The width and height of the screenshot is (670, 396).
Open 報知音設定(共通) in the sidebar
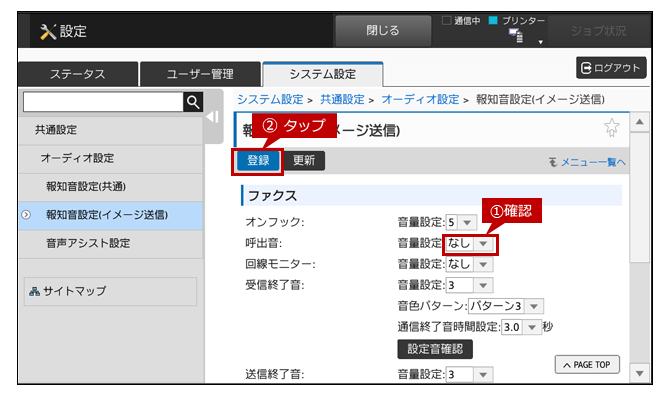click(111, 187)
